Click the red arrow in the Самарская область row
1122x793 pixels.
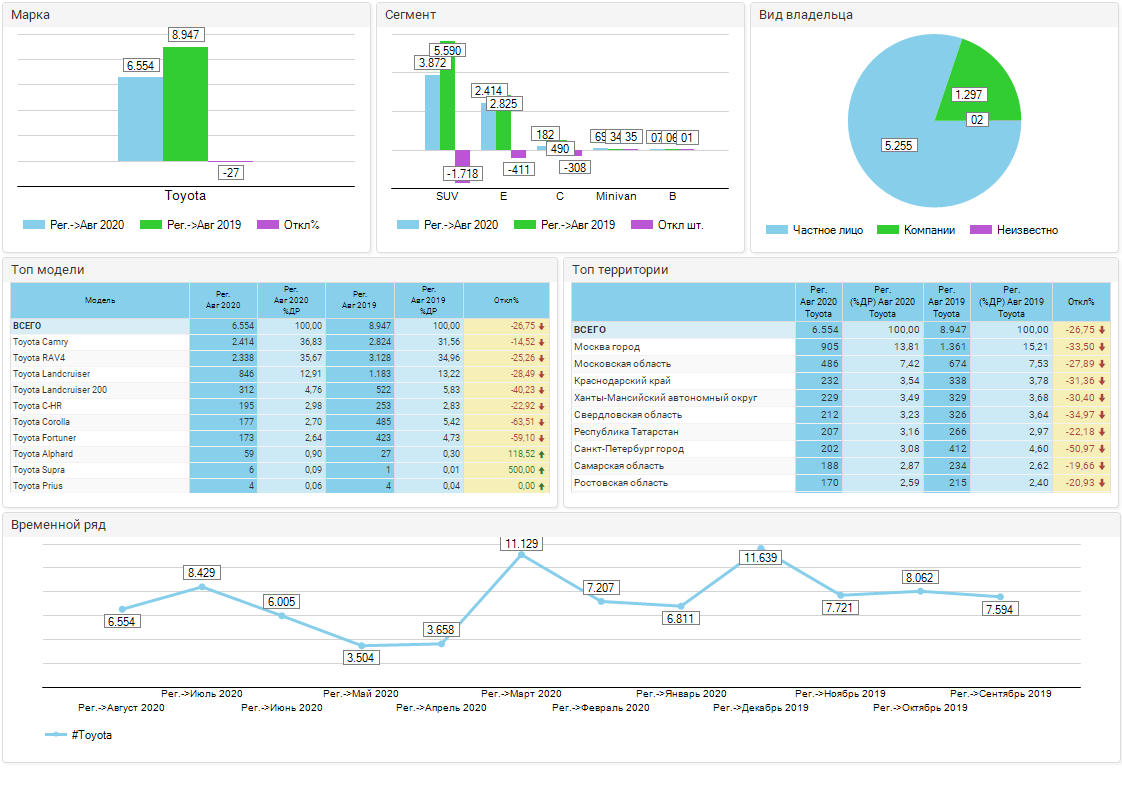(1102, 466)
